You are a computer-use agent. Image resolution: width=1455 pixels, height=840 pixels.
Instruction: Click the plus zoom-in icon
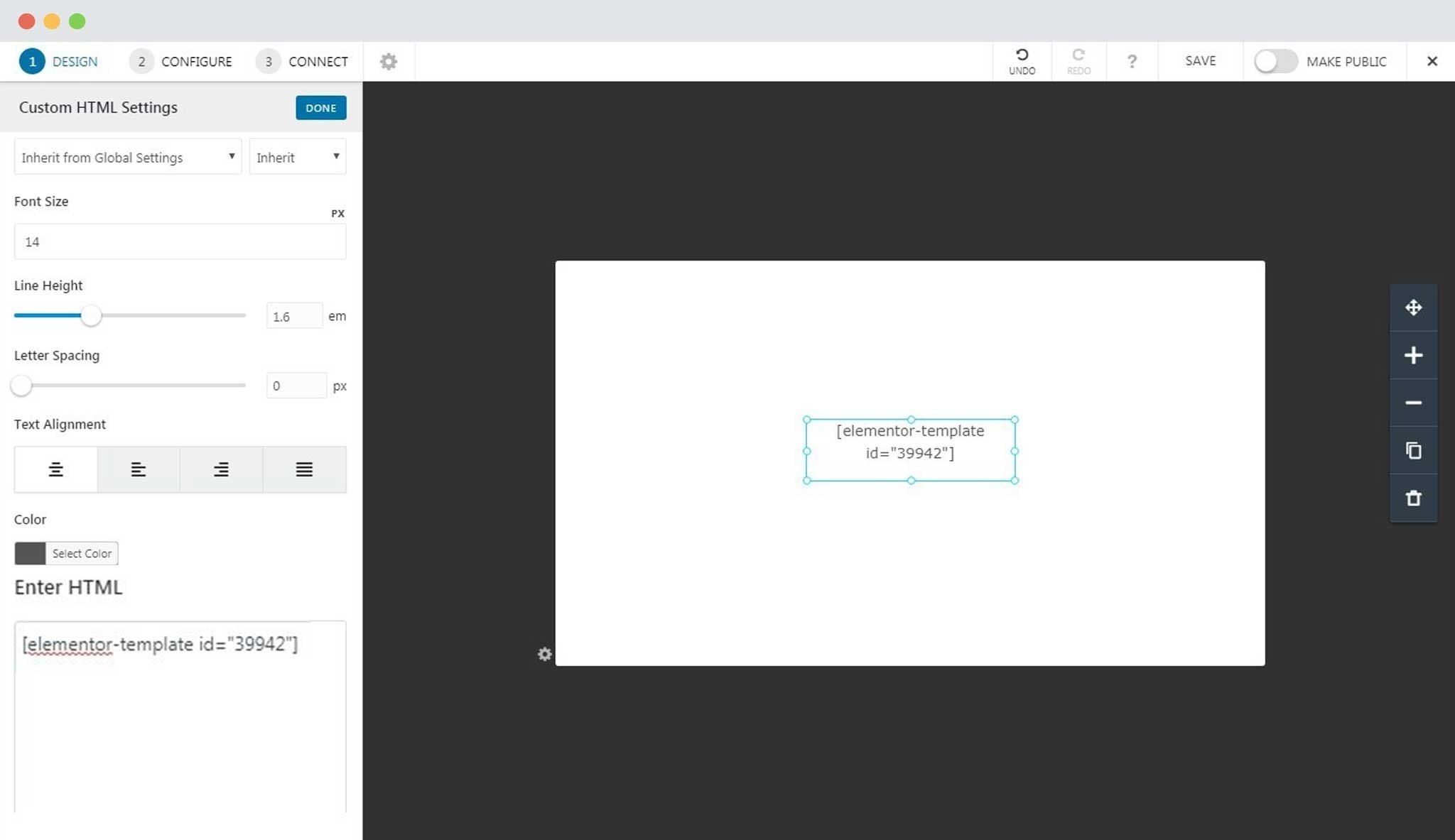(1413, 355)
